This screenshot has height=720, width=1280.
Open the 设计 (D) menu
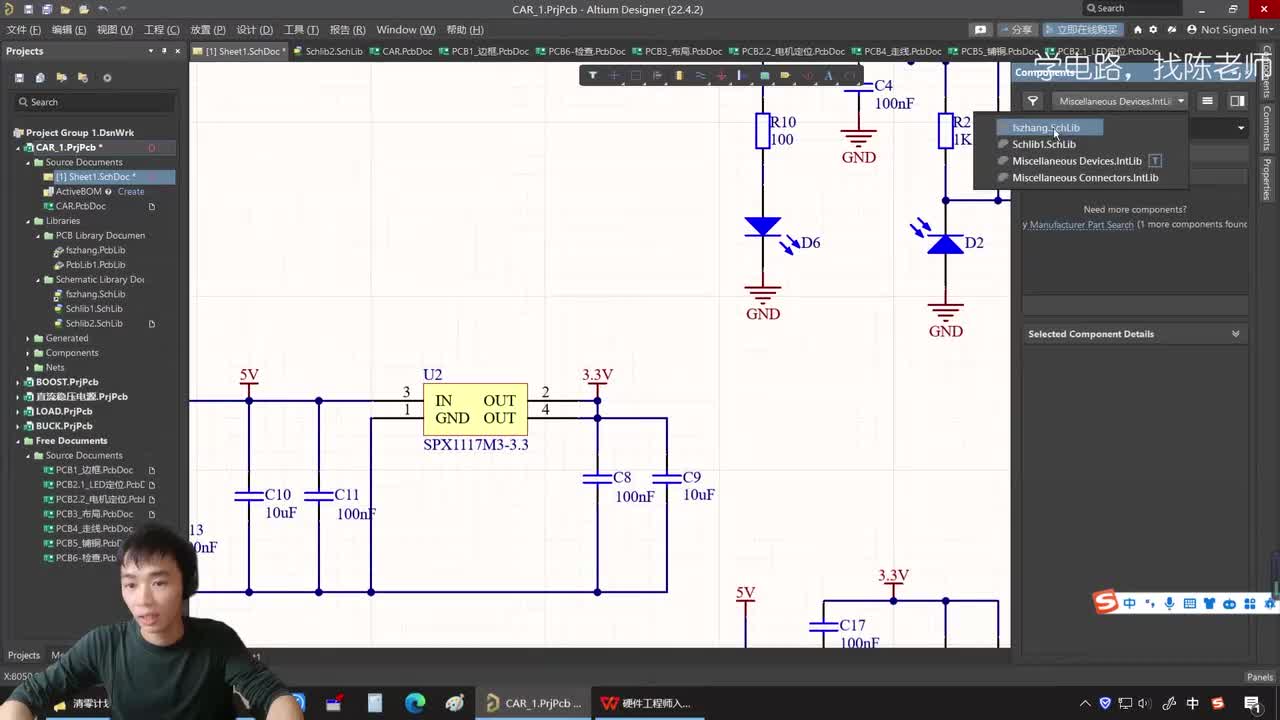[254, 30]
